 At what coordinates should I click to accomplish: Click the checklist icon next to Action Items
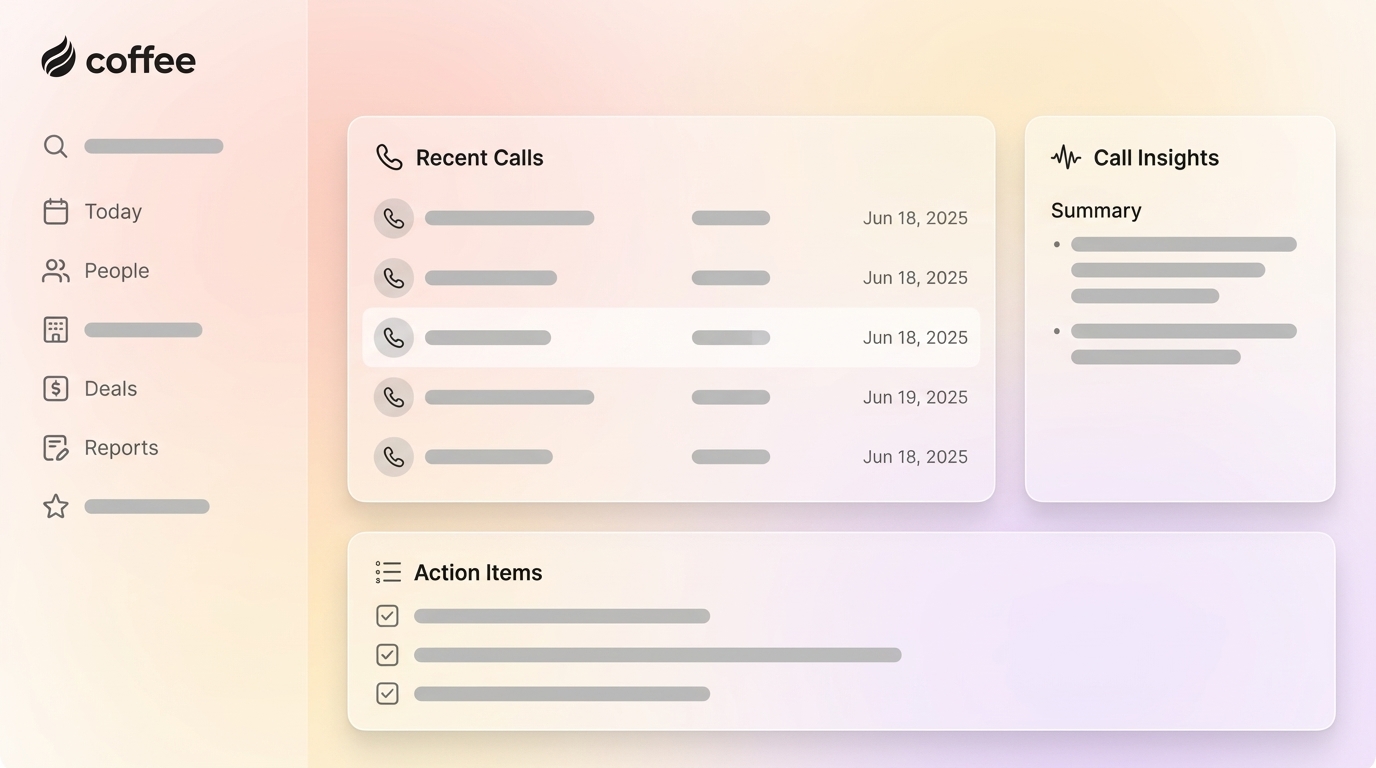(387, 571)
